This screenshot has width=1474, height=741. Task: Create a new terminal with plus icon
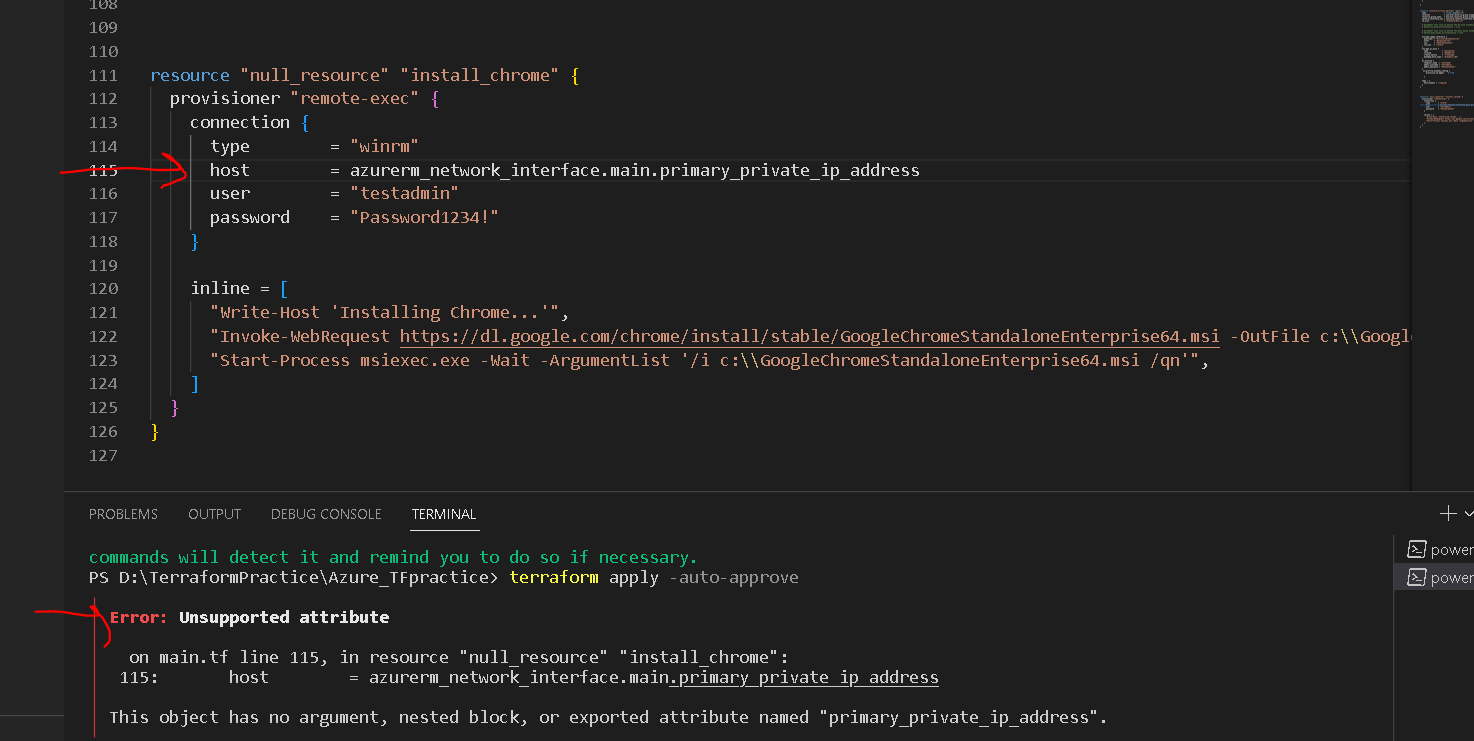point(1448,513)
